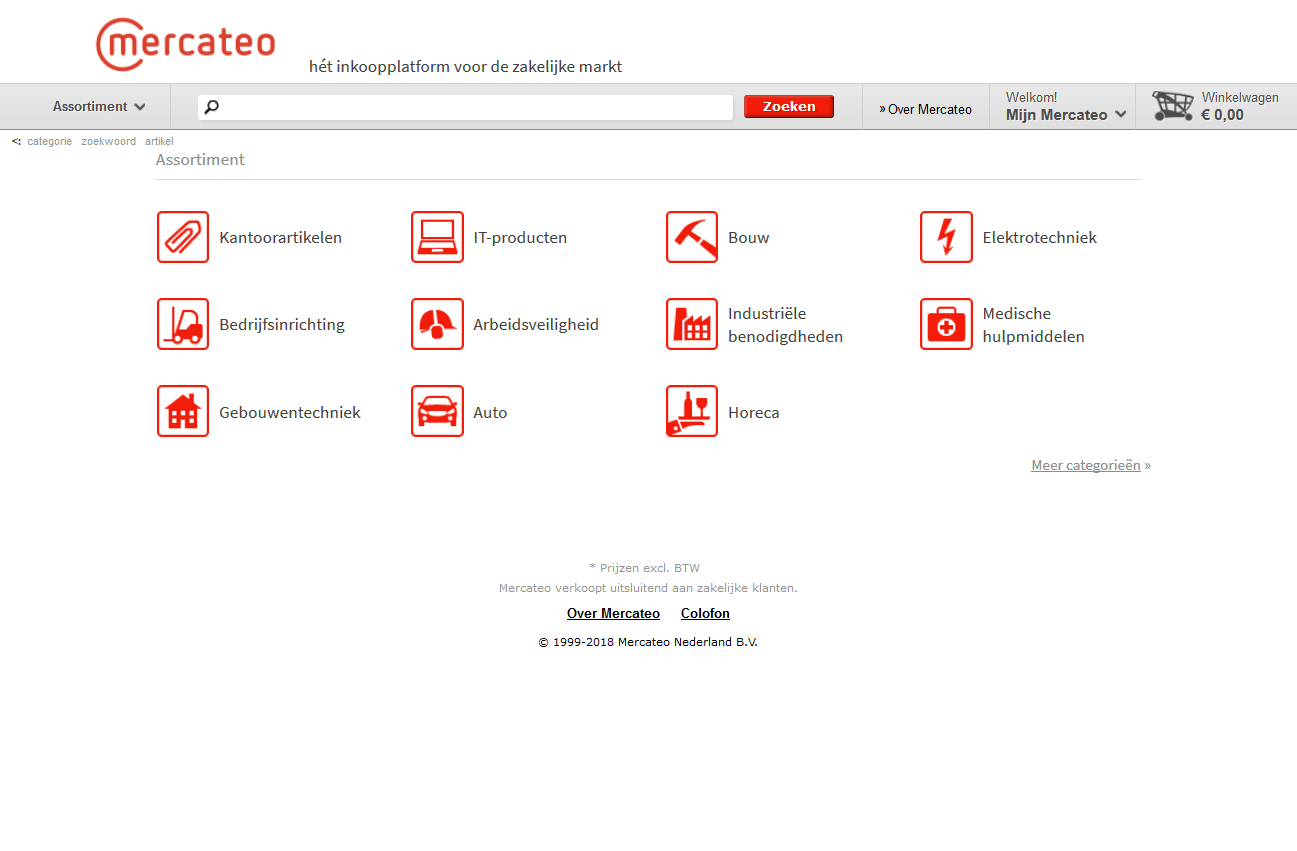The image size is (1297, 851).
Task: Click the '* Prijzen excl. BTW' note
Action: (x=644, y=568)
